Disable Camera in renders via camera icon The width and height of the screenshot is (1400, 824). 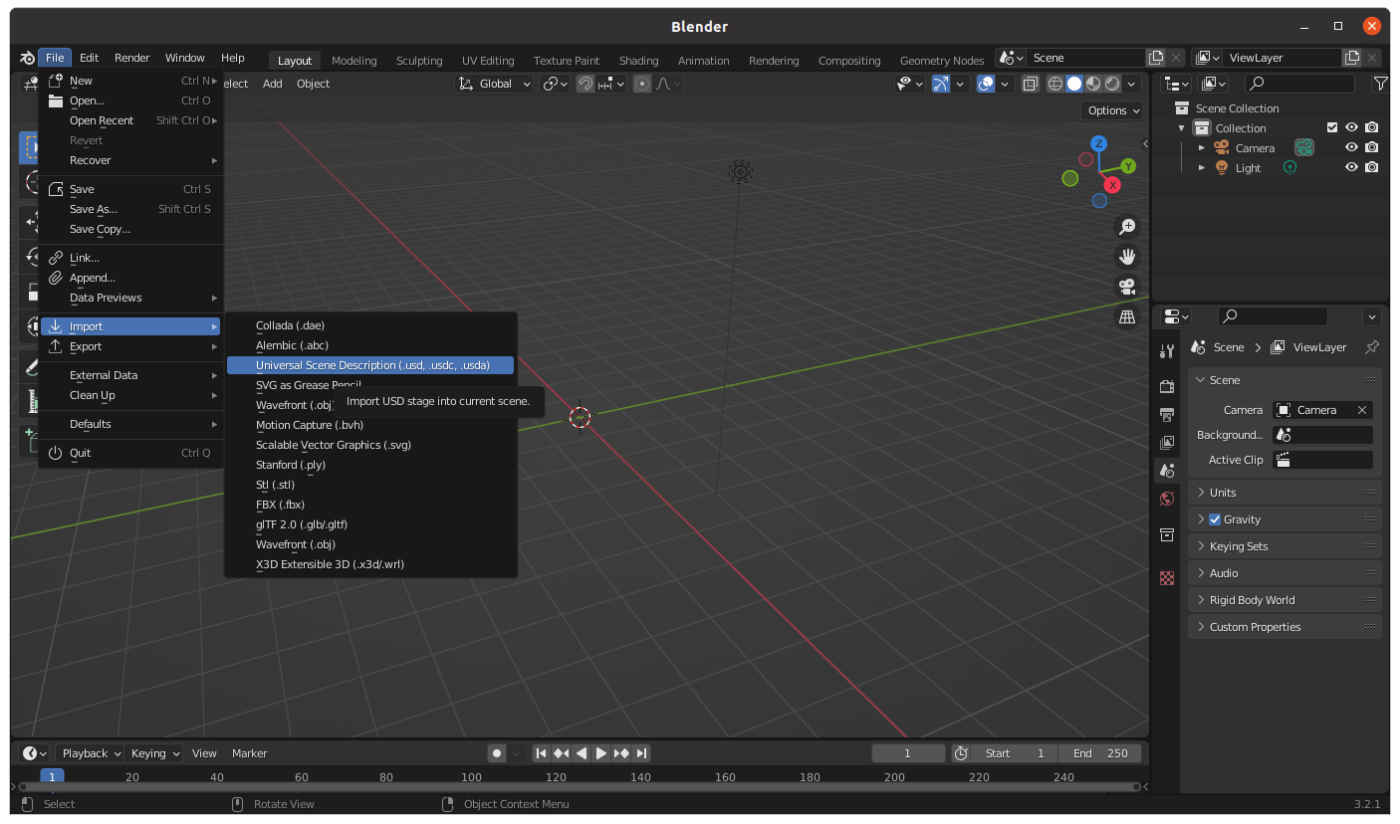coord(1372,148)
